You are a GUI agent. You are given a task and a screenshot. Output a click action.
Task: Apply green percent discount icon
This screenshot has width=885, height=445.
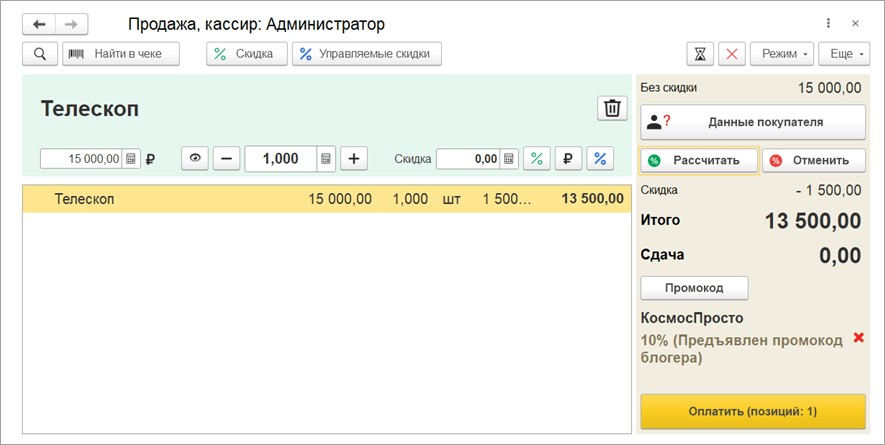537,158
